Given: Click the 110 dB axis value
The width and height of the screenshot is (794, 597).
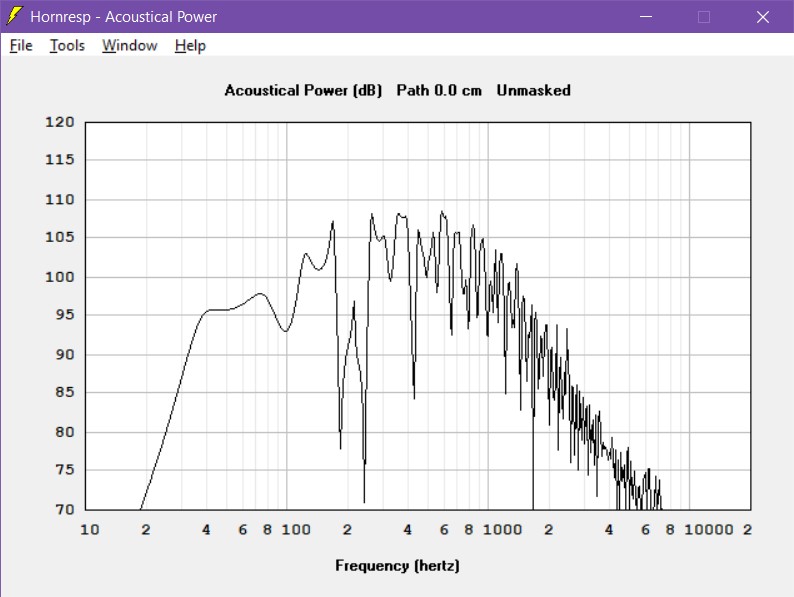Looking at the screenshot, I should click(60, 200).
